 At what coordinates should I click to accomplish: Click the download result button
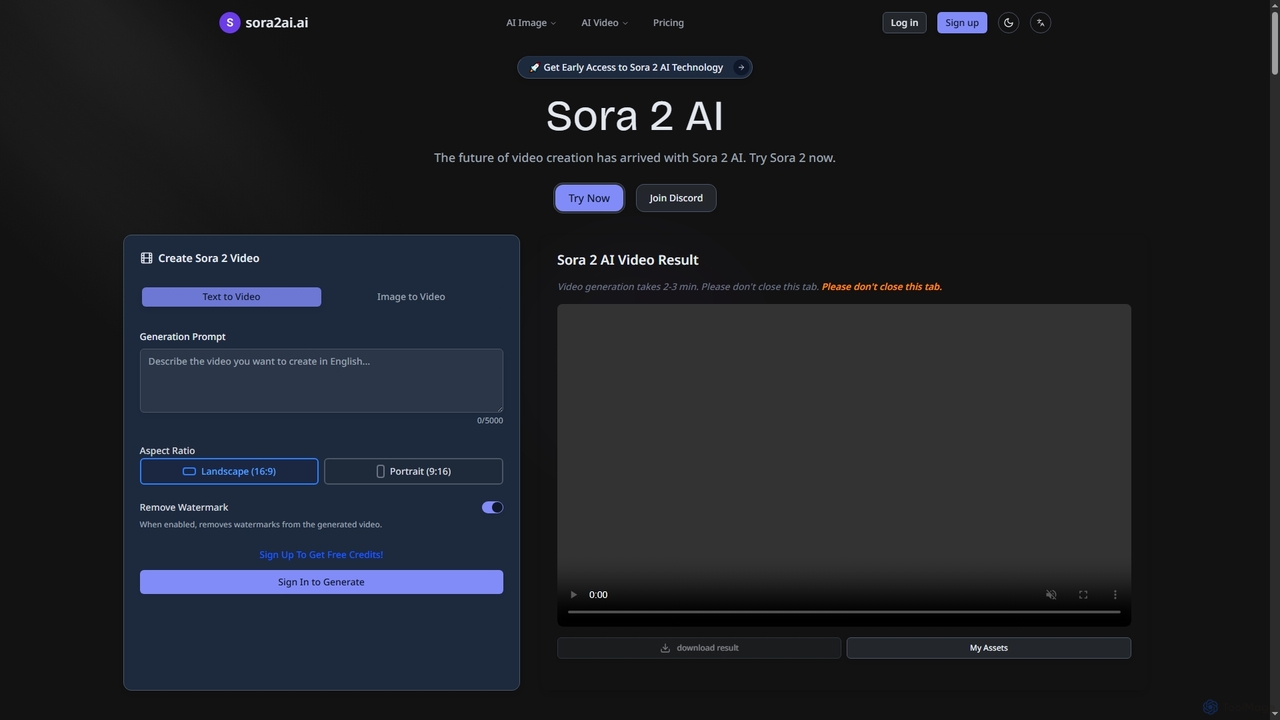[x=699, y=648]
